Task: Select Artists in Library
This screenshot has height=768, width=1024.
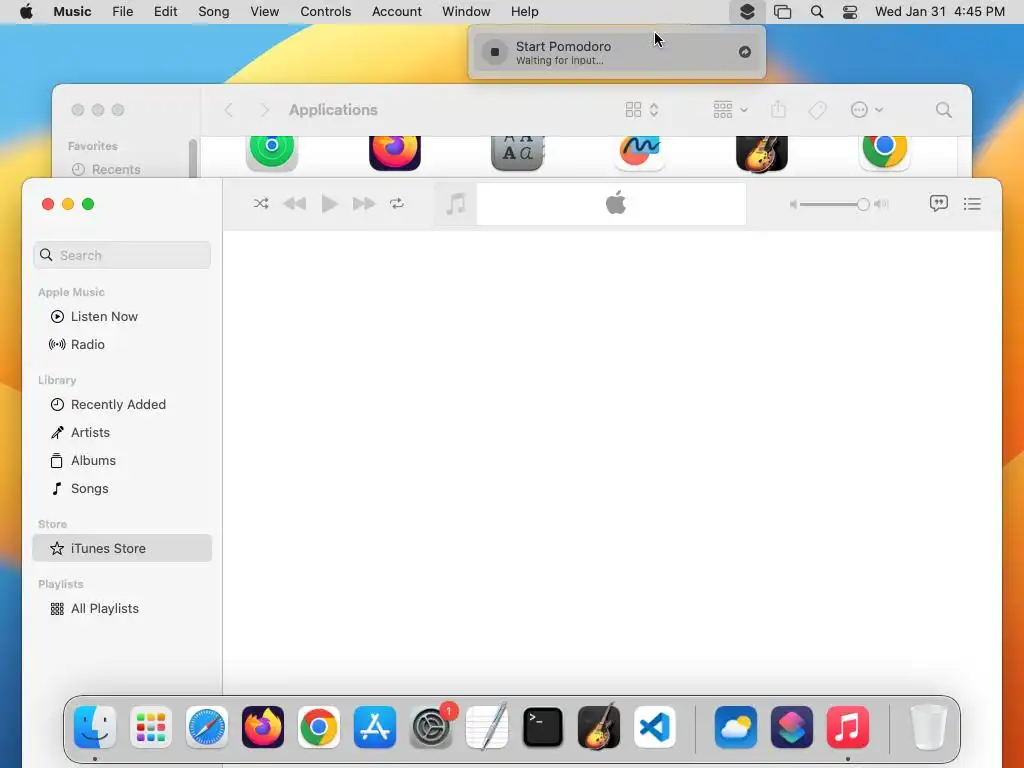Action: pos(122,433)
